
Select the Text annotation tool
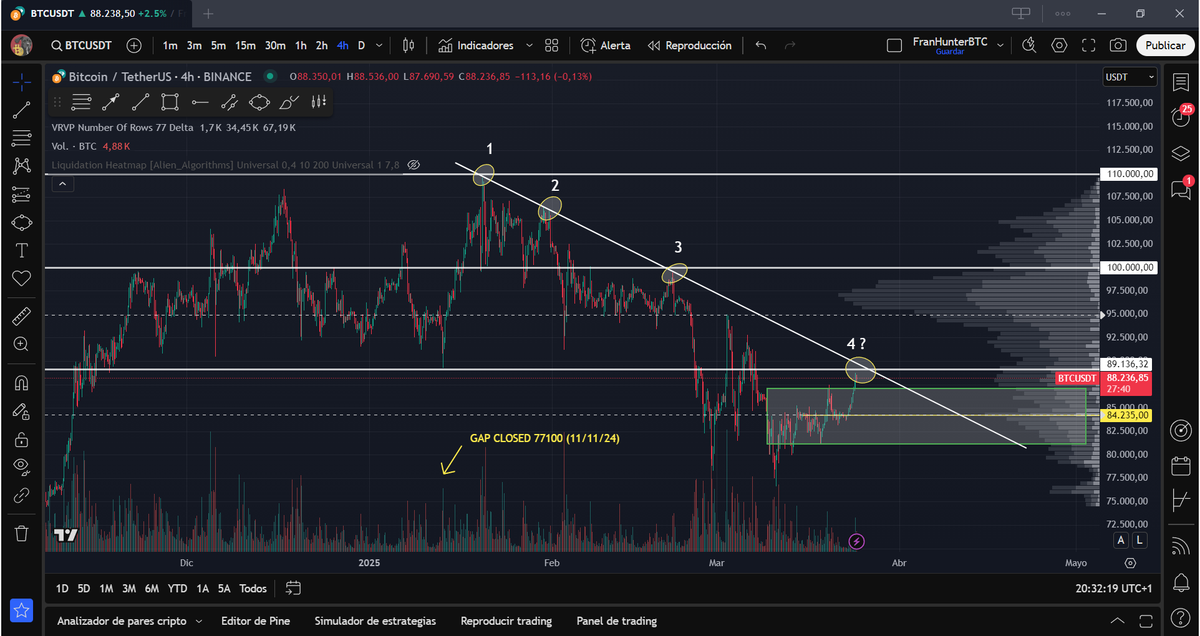(x=21, y=249)
